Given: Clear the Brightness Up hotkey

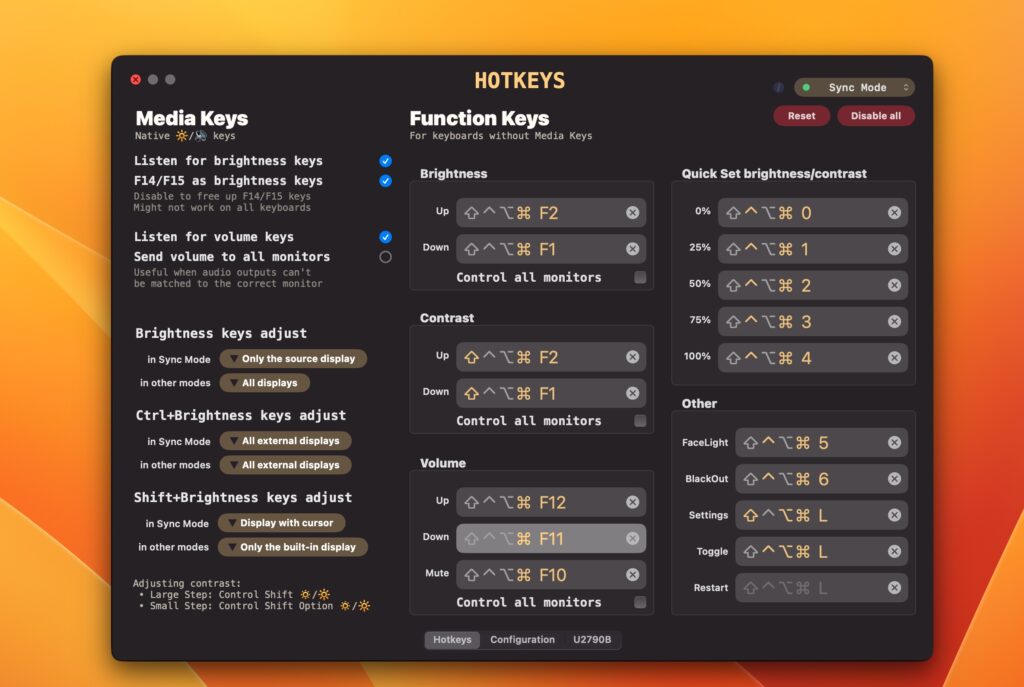Looking at the screenshot, I should [632, 213].
